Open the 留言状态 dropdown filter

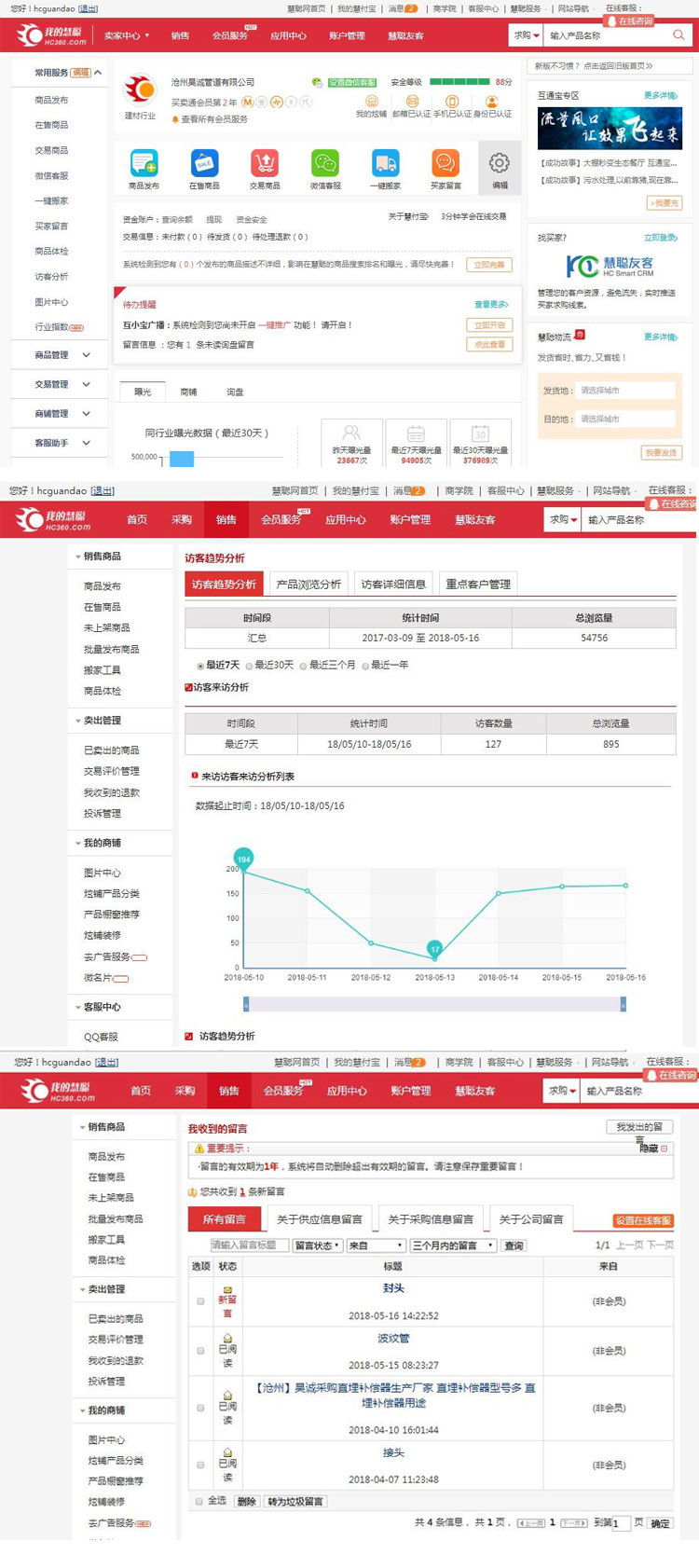318,1245
